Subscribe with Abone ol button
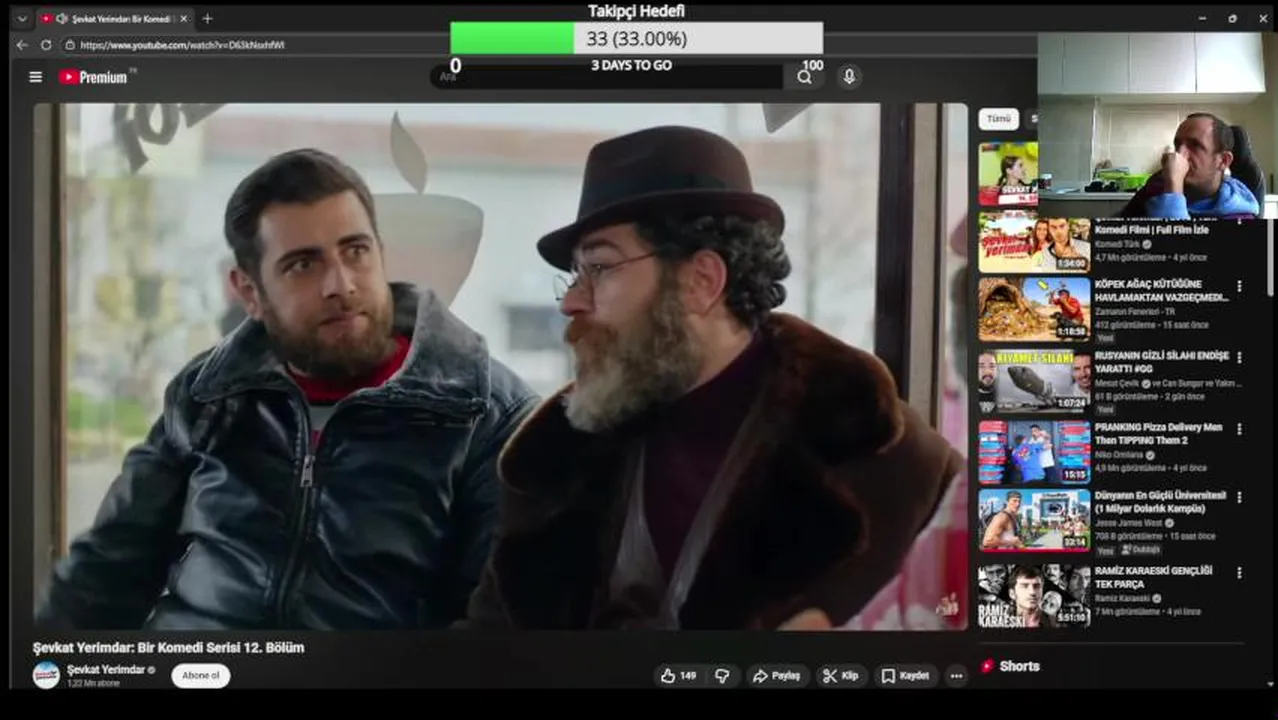The width and height of the screenshot is (1278, 720). 200,676
